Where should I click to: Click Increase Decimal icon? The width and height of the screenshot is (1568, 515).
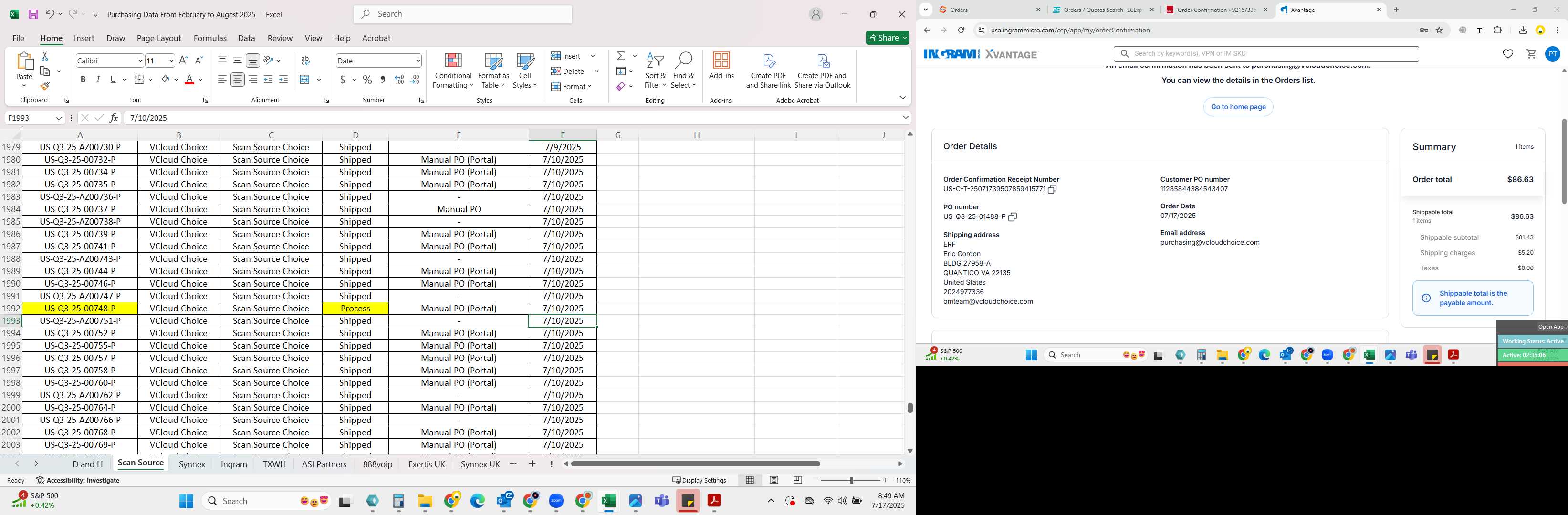399,80
